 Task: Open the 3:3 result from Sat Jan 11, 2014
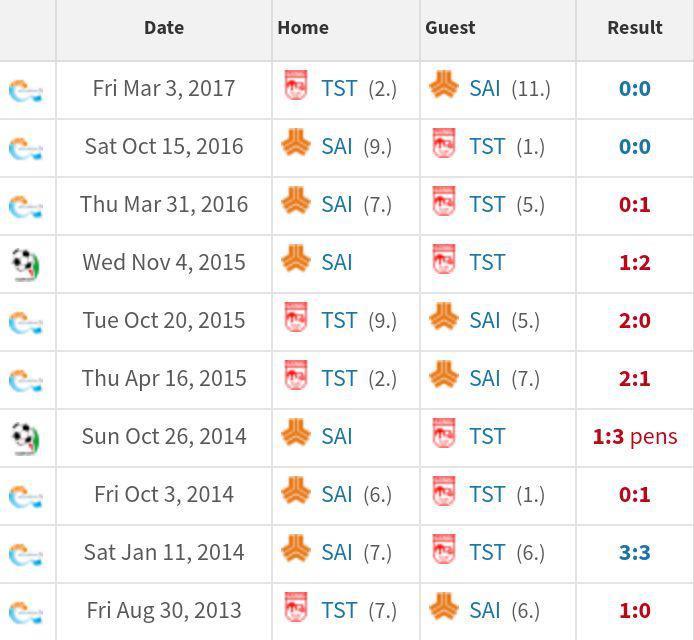(635, 553)
